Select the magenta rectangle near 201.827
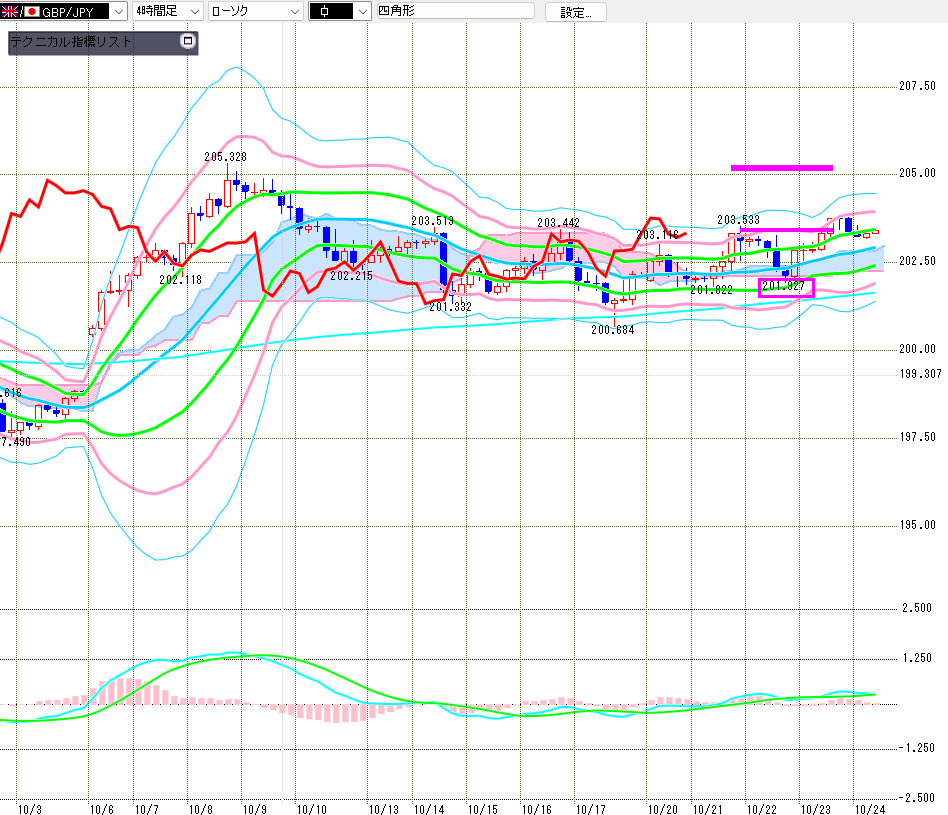Viewport: 948px width, 815px height. pos(786,288)
